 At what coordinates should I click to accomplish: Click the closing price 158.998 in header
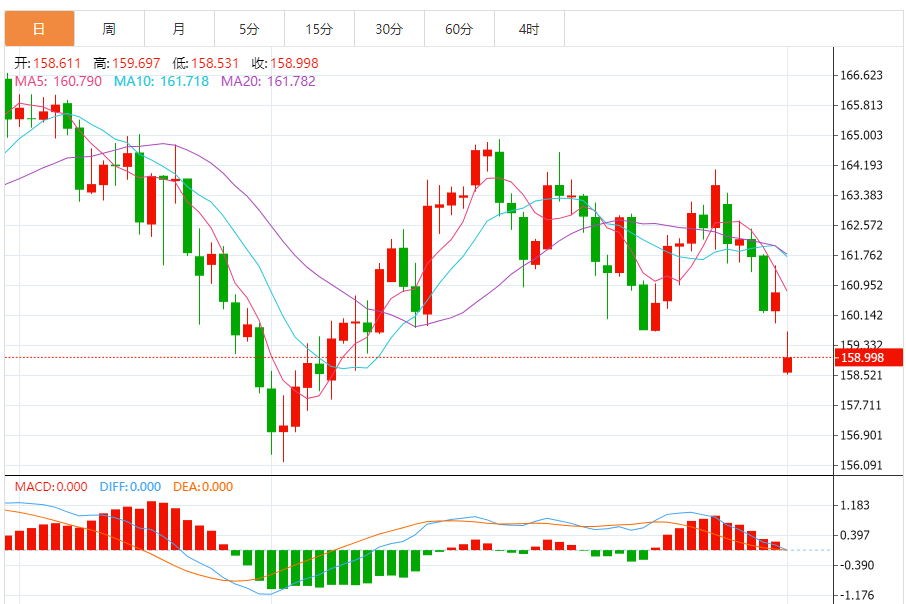pyautogui.click(x=294, y=63)
